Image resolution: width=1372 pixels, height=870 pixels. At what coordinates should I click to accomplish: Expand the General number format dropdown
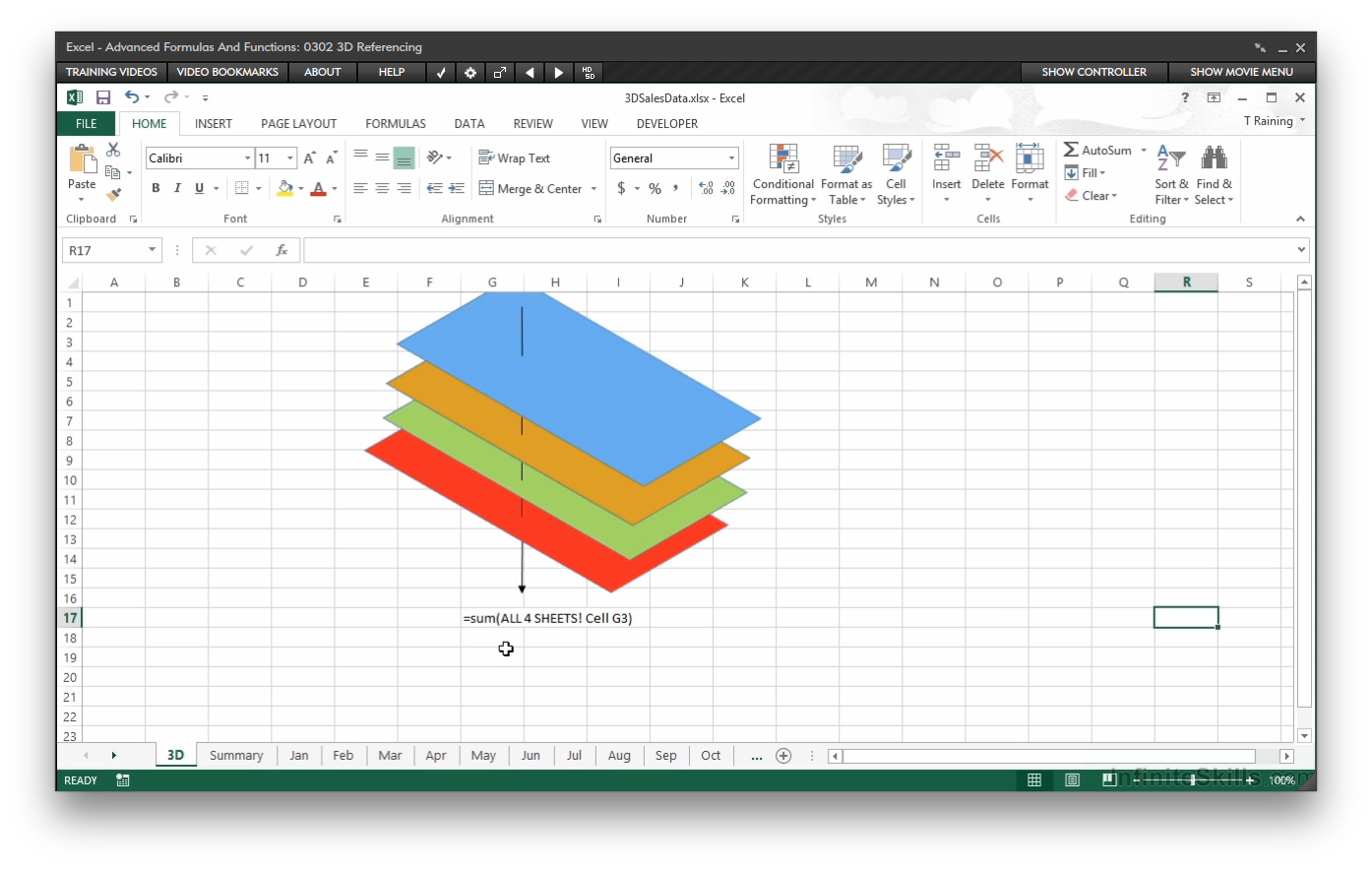point(731,158)
